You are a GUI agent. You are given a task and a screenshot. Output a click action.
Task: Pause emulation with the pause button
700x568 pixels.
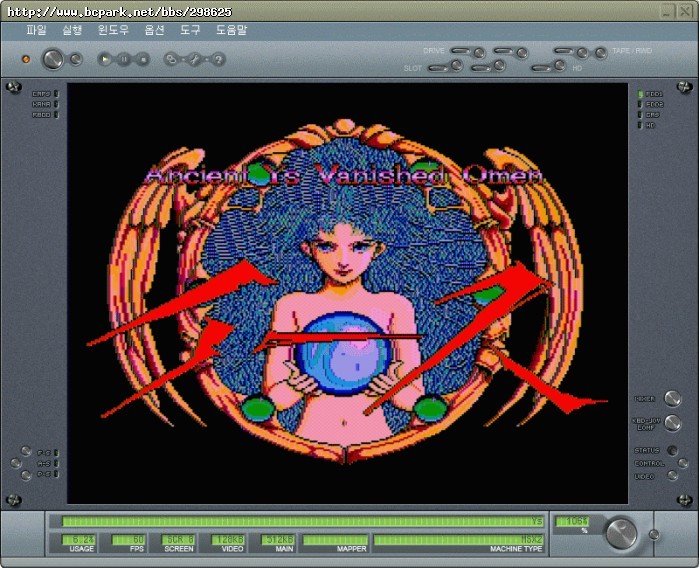click(124, 59)
